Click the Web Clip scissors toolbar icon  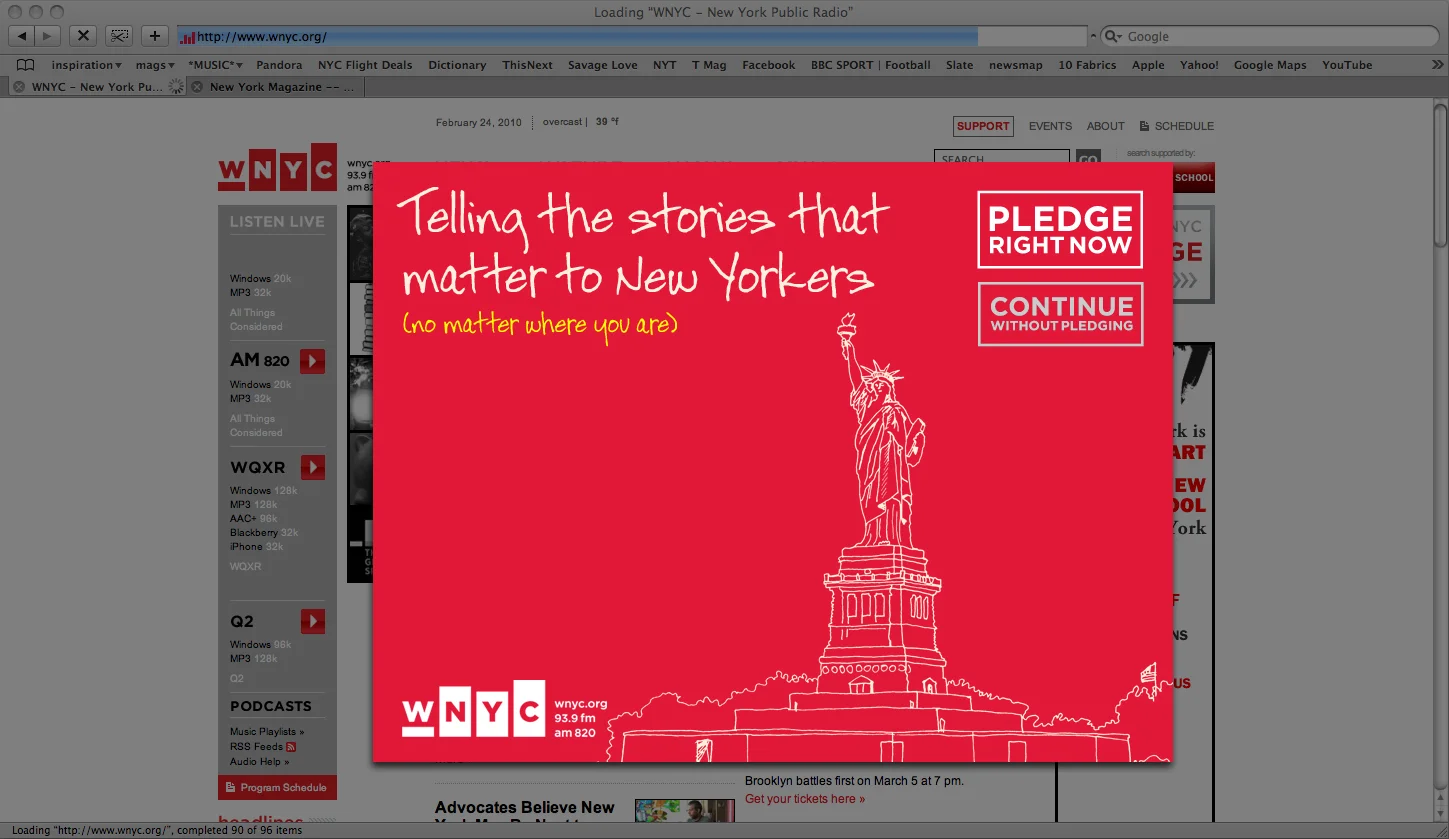coord(119,36)
